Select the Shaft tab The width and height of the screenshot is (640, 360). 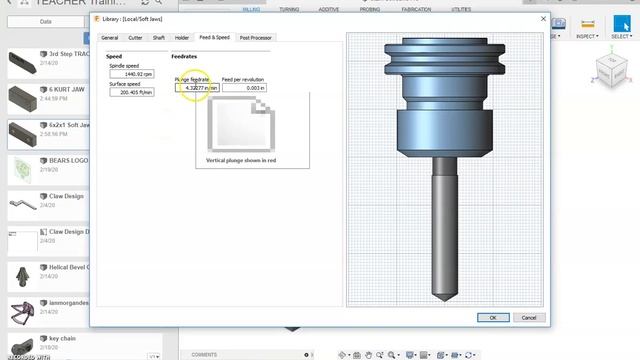pos(159,38)
